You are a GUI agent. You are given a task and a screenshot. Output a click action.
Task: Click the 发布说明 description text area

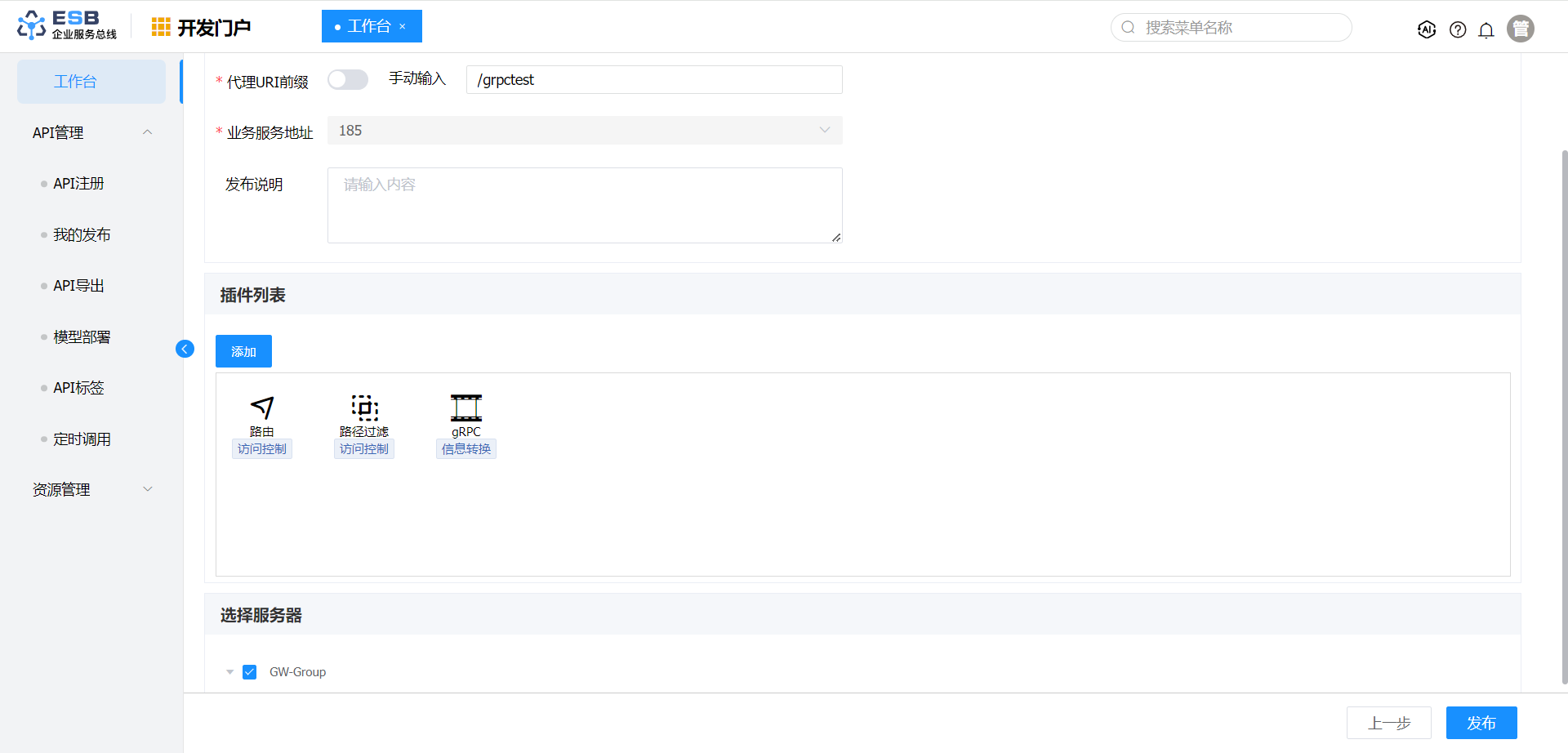tap(585, 205)
